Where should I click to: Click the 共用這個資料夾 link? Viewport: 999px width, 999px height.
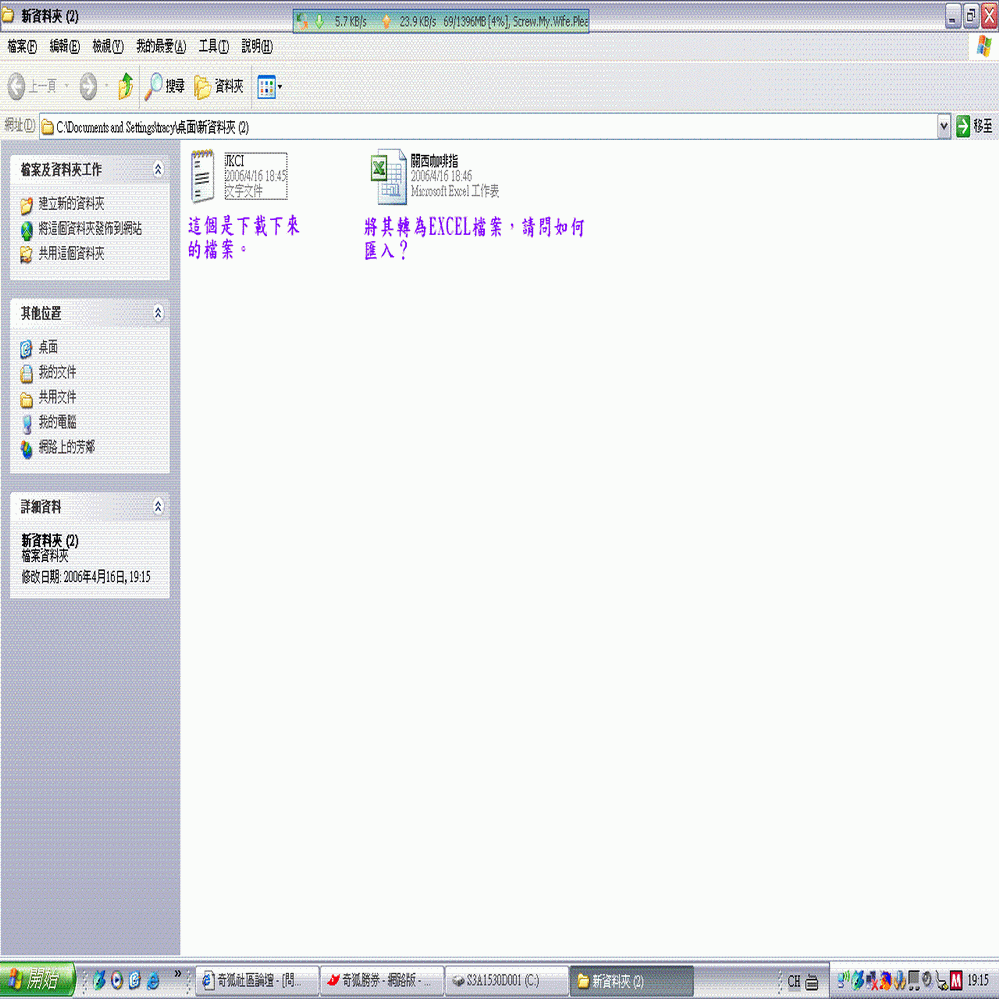tap(71, 254)
